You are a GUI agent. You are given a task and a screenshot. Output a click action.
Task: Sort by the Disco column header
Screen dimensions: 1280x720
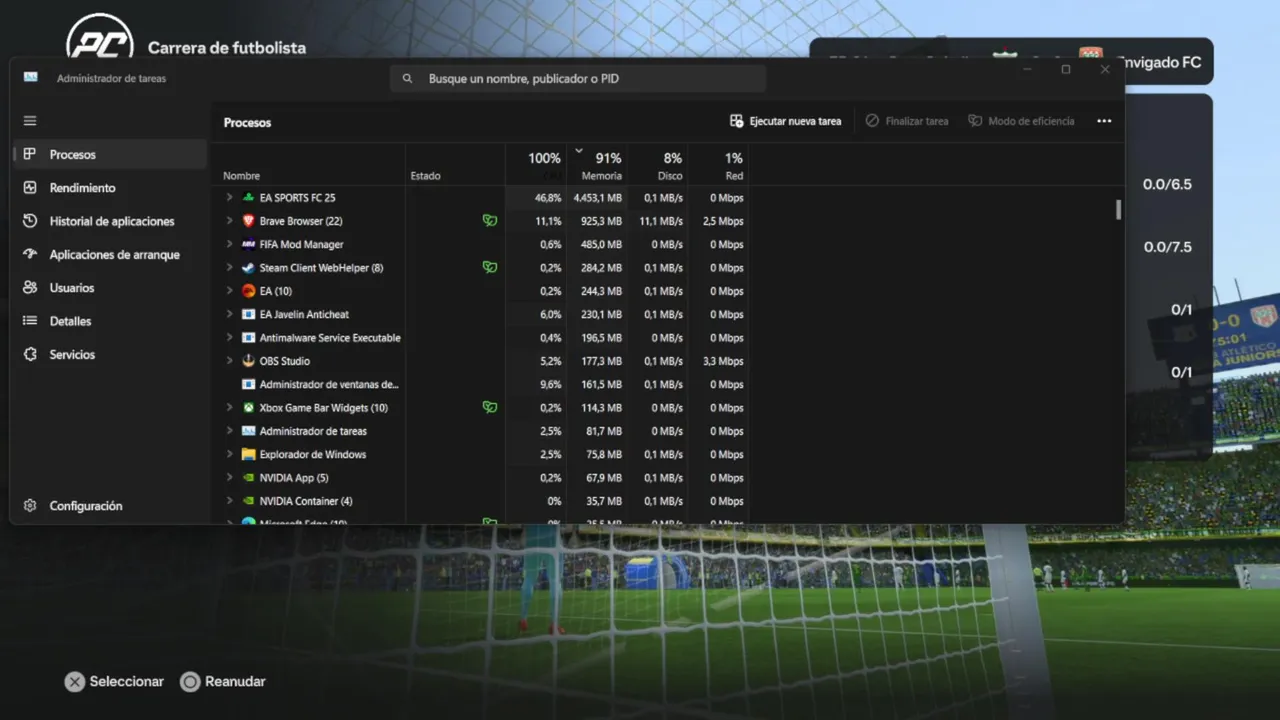[658, 165]
